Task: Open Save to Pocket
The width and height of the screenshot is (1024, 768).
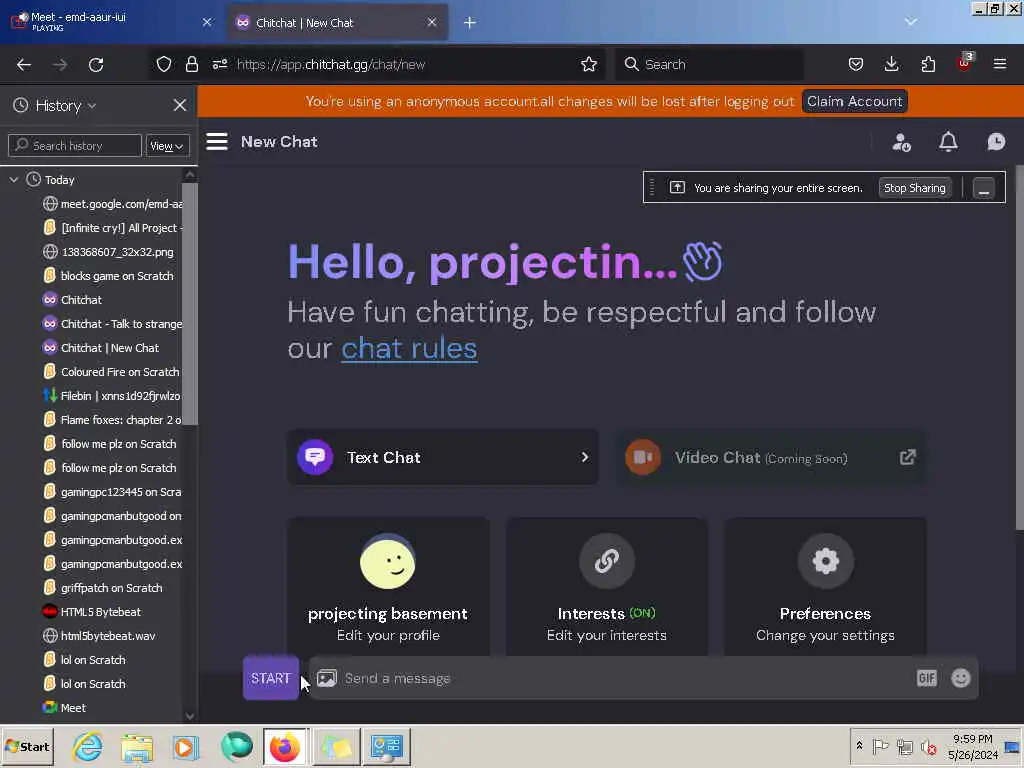Action: pyautogui.click(x=856, y=64)
